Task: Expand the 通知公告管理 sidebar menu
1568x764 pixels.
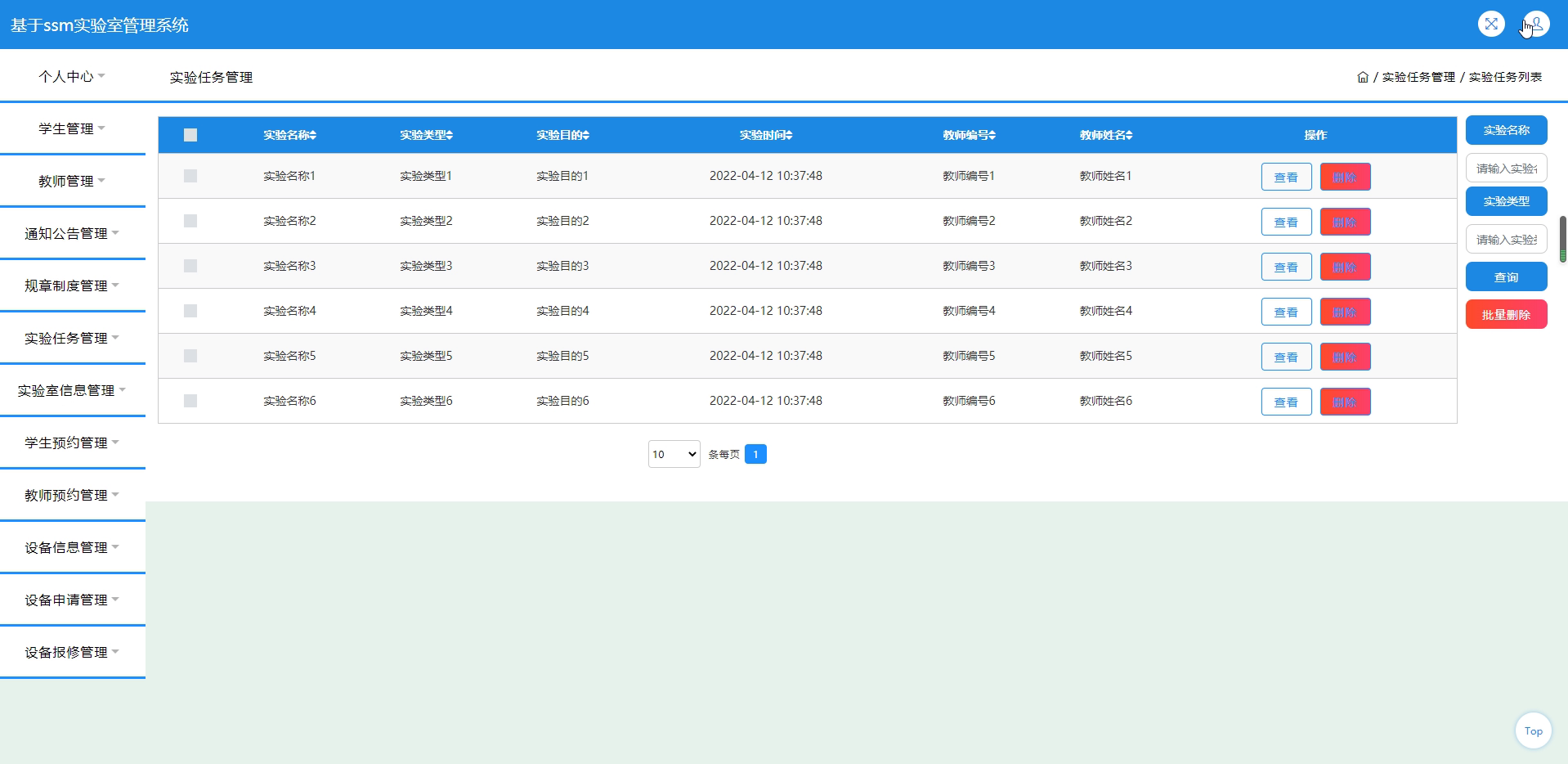Action: pos(72,233)
